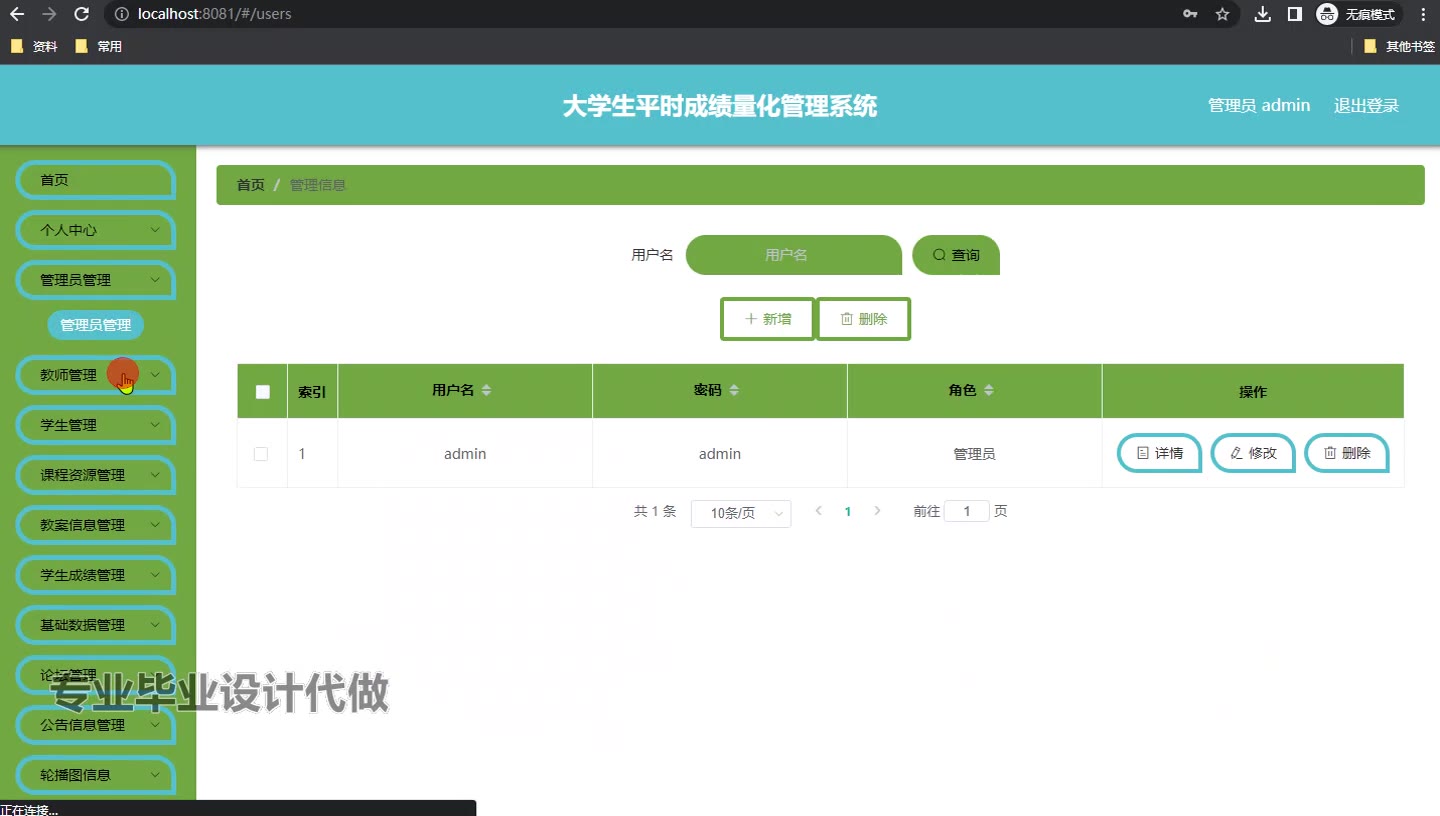The image size is (1440, 816).
Task: Open the 常用 bookmarks folder
Action: [x=98, y=46]
